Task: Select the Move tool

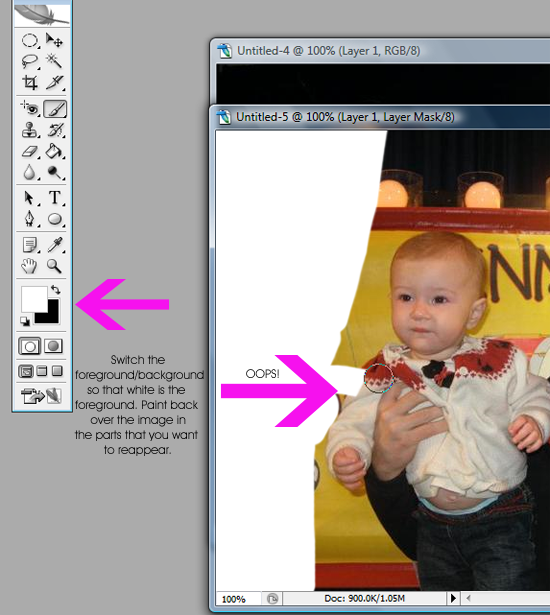Action: 55,40
